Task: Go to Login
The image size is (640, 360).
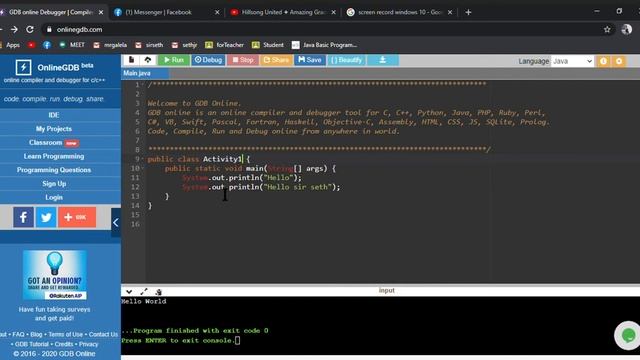Action: point(54,198)
